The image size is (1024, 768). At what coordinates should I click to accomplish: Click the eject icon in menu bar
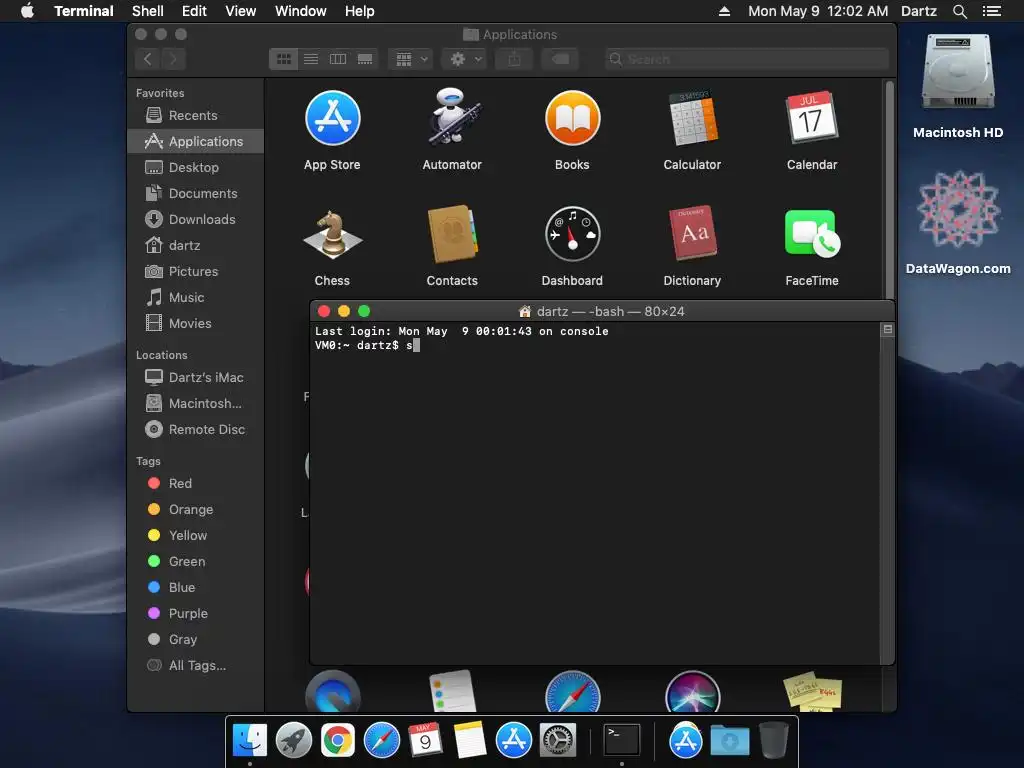tap(724, 11)
